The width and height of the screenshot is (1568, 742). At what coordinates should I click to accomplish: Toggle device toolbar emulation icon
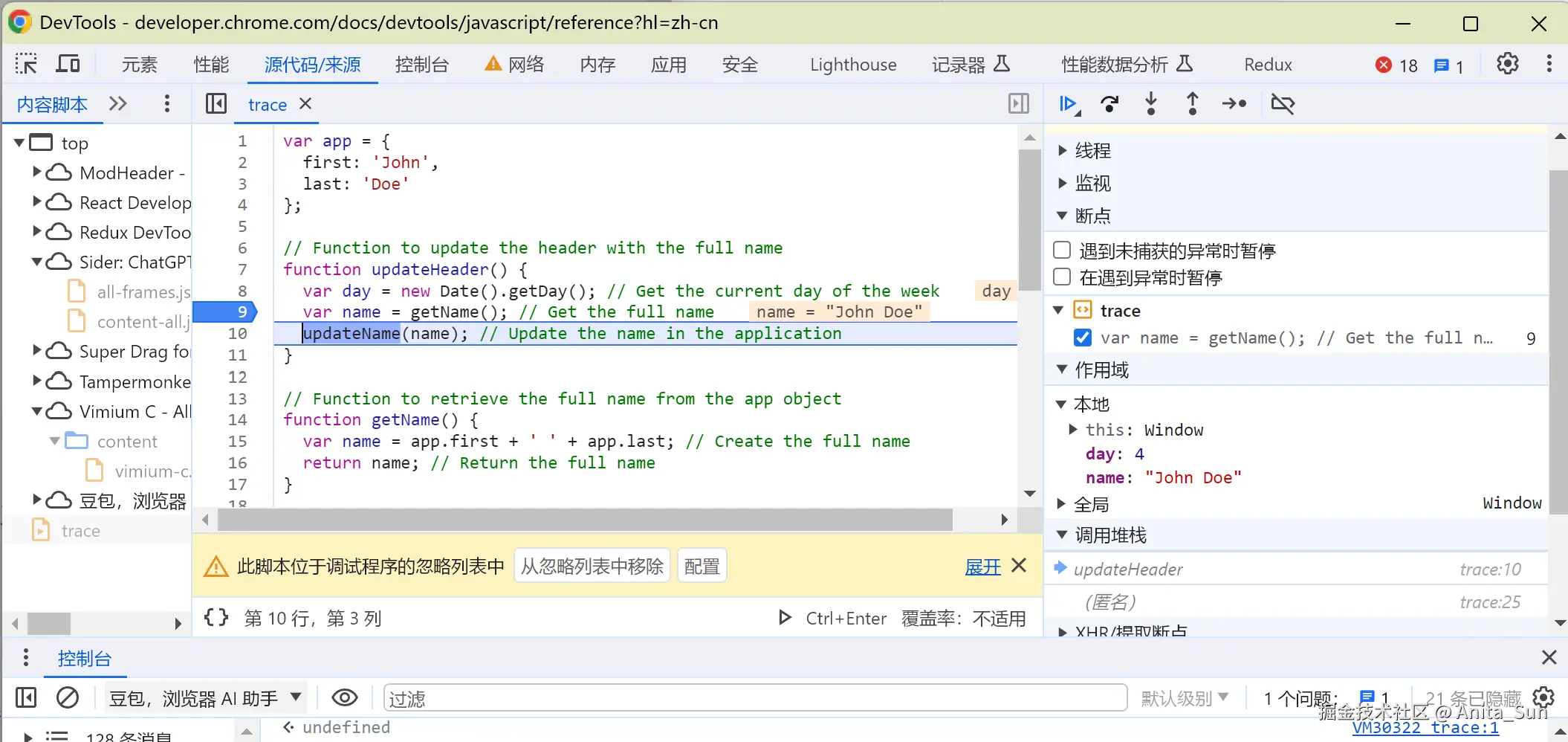pyautogui.click(x=68, y=64)
